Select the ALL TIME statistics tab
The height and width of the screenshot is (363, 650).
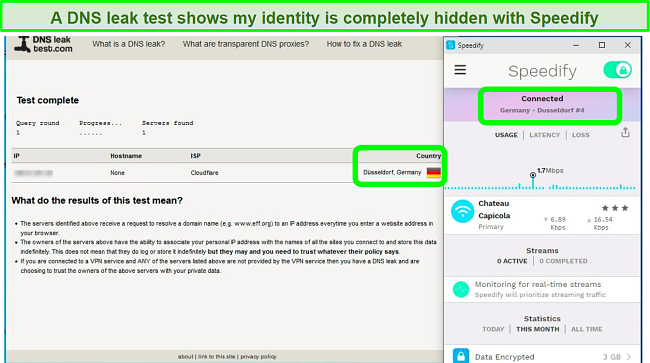tap(587, 329)
